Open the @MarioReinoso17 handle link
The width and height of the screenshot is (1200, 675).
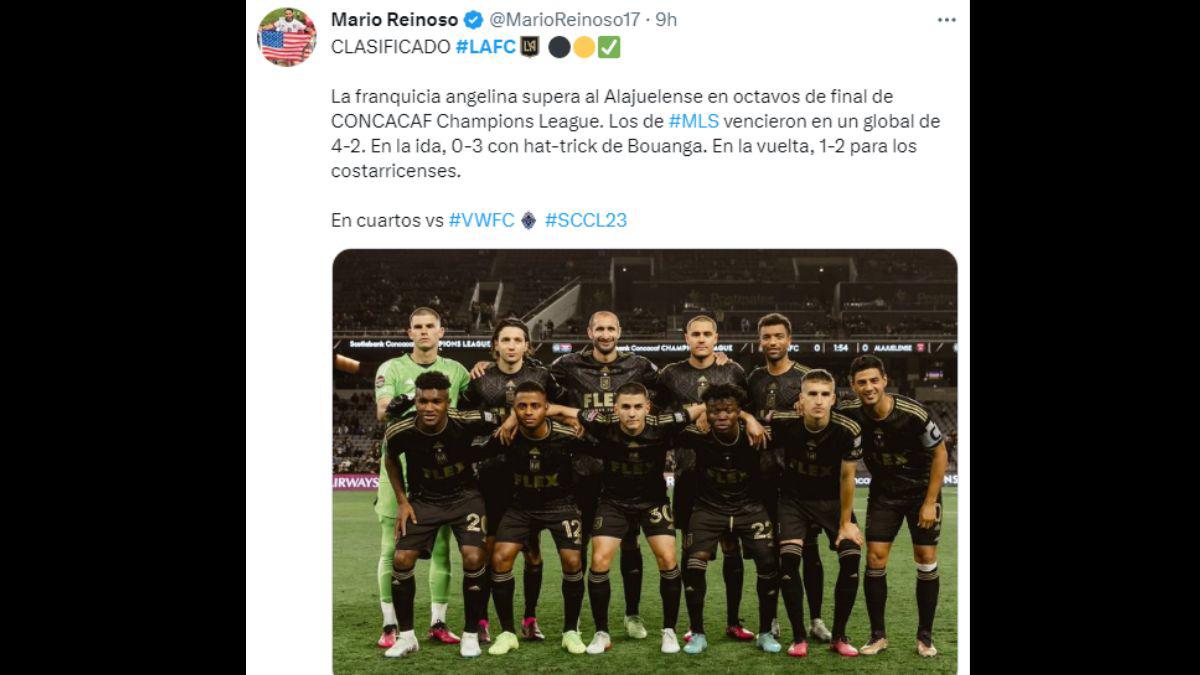click(x=564, y=20)
